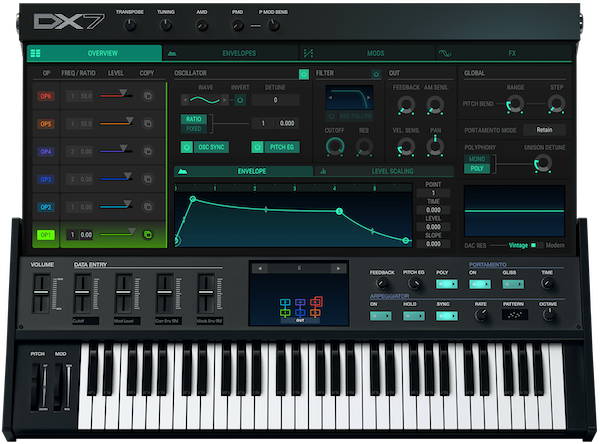Viewport: 600px width, 444px height.
Task: Switch to the LEVEL SCALING sub-tab
Action: [x=384, y=171]
